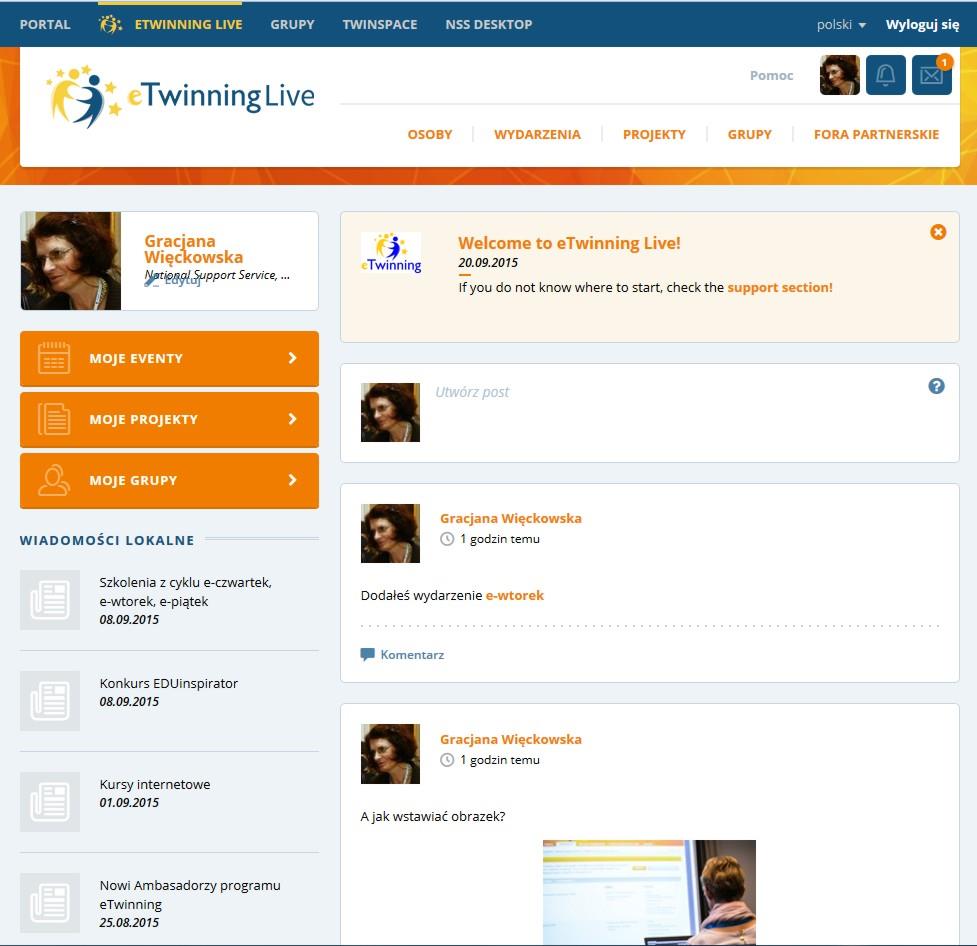Click avatar next to Utwórz post
This screenshot has width=977, height=946.
click(x=390, y=413)
